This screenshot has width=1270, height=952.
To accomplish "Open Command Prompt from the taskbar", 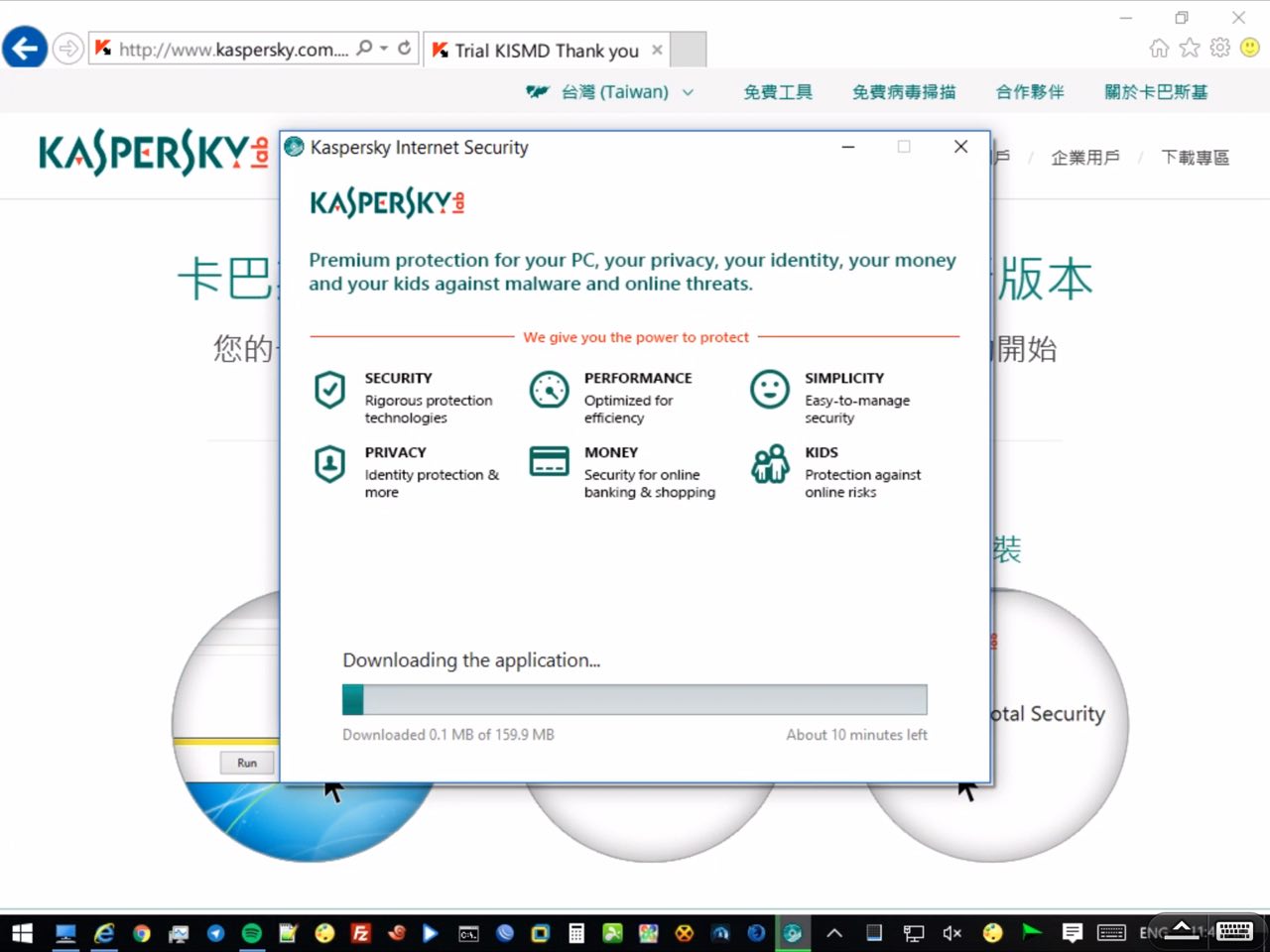I will (x=468, y=933).
